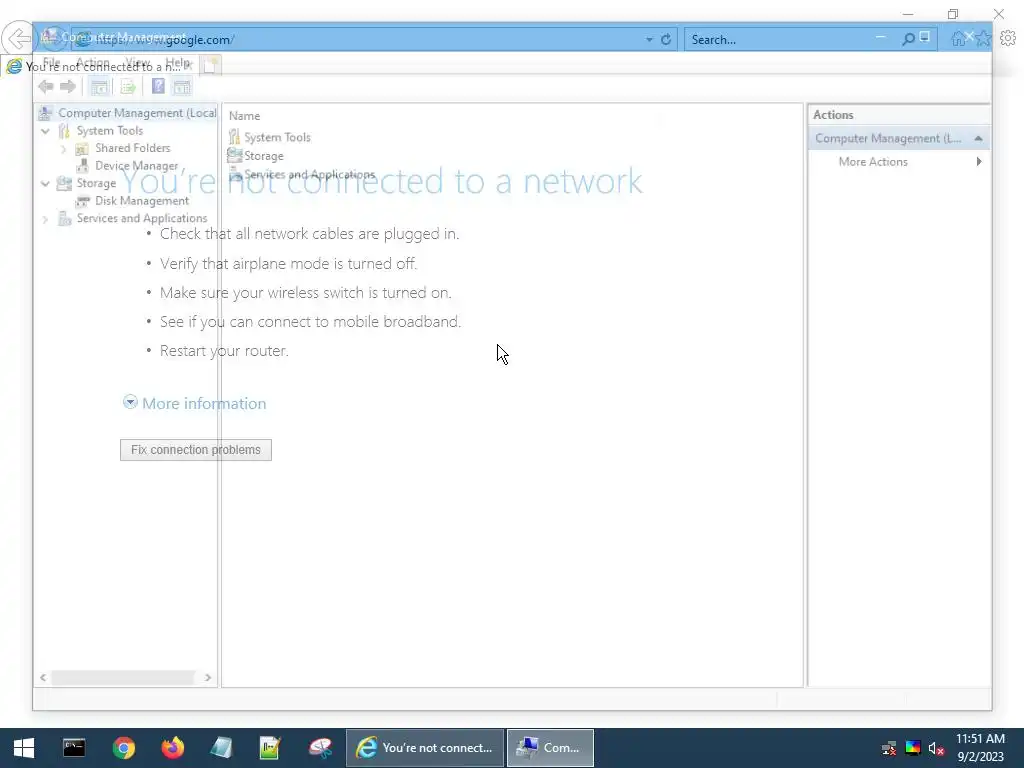Viewport: 1024px width, 768px height.
Task: Launch Firefox from the taskbar
Action: [x=172, y=748]
